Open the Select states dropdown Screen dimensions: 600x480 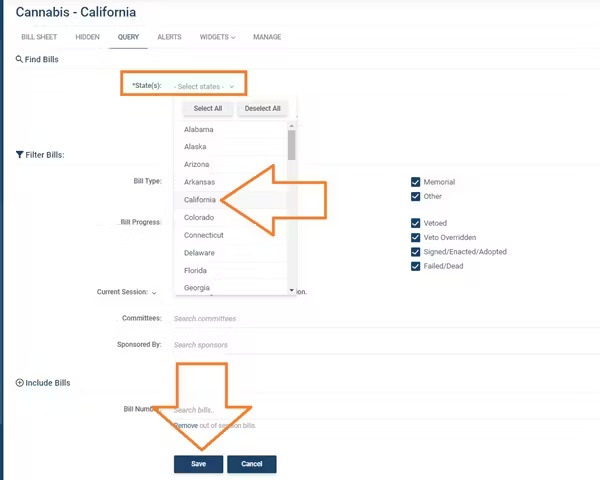coord(204,86)
